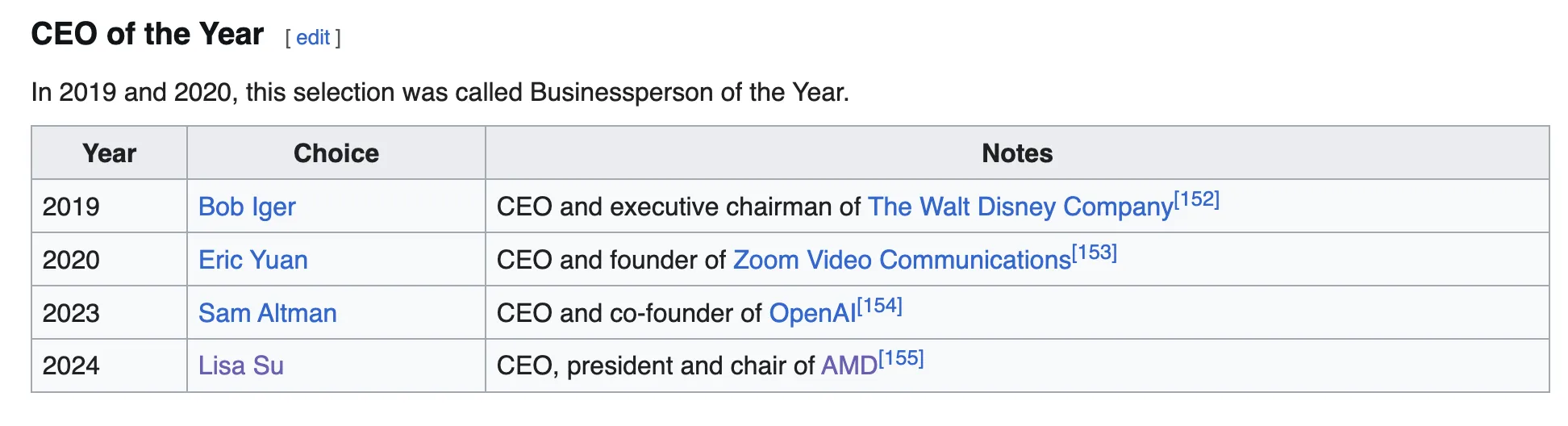Follow the Eric Yuan link
Screen dimensions: 1568x426
coord(253,260)
